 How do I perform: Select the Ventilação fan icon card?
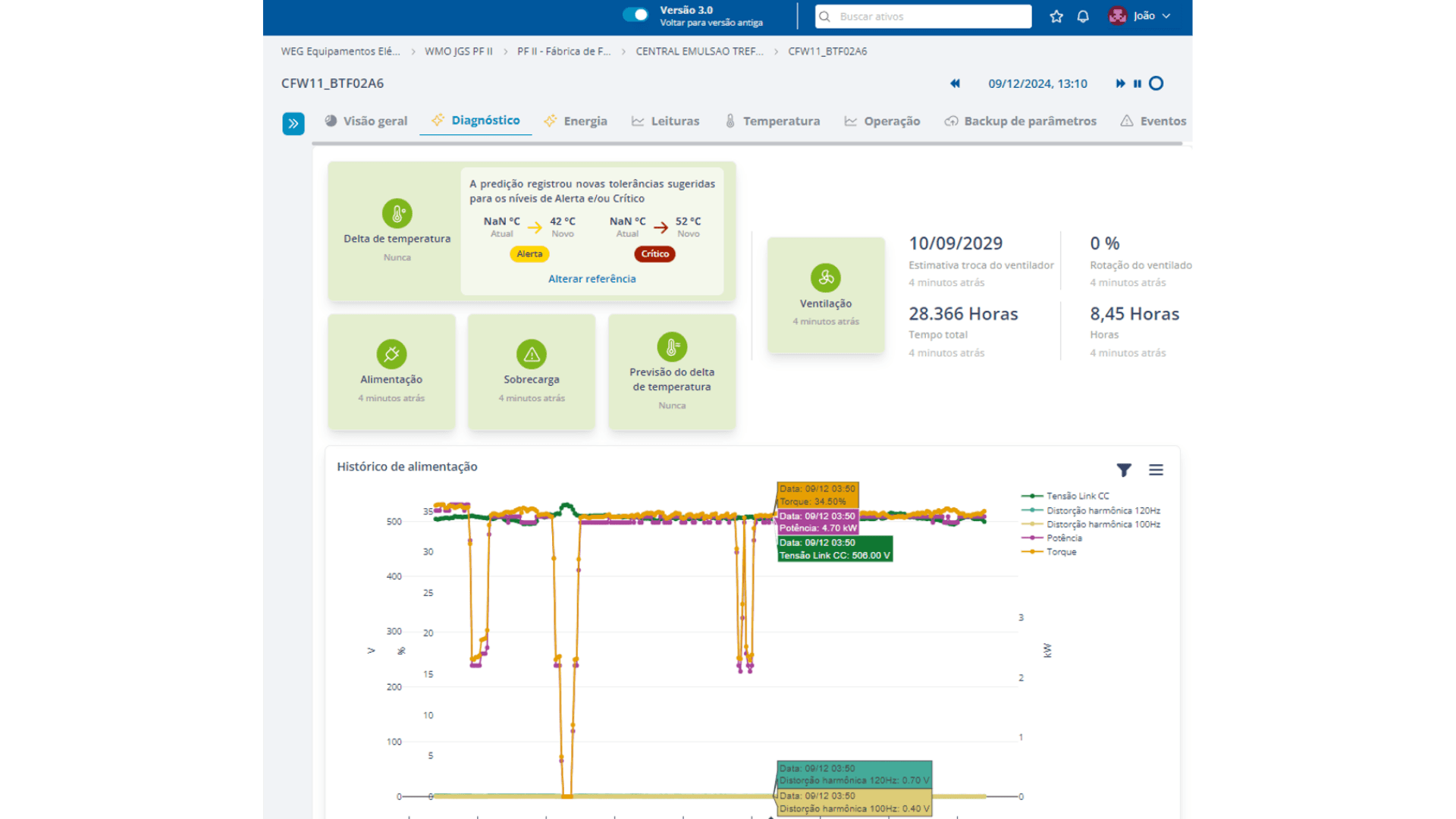(826, 295)
